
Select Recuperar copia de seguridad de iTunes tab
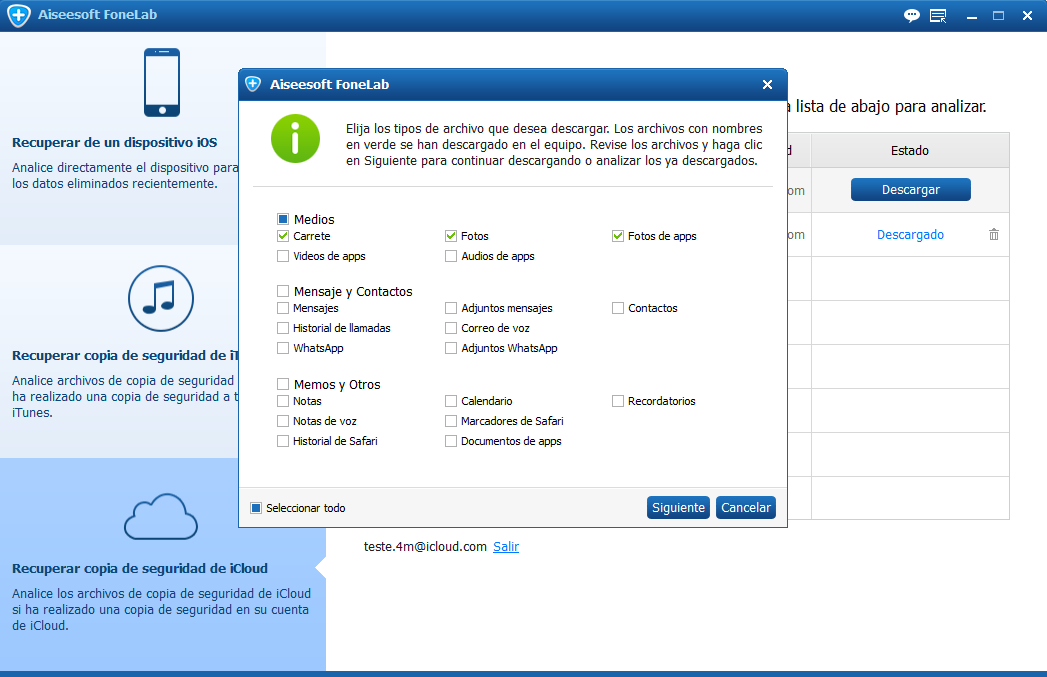coord(119,352)
